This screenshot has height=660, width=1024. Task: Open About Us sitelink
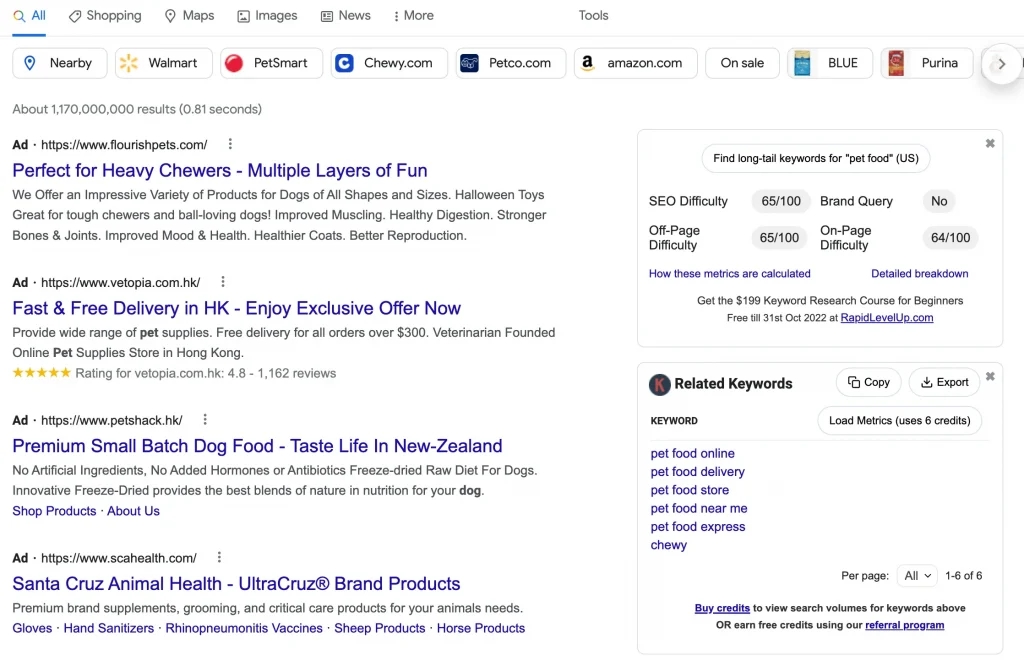[x=133, y=511]
